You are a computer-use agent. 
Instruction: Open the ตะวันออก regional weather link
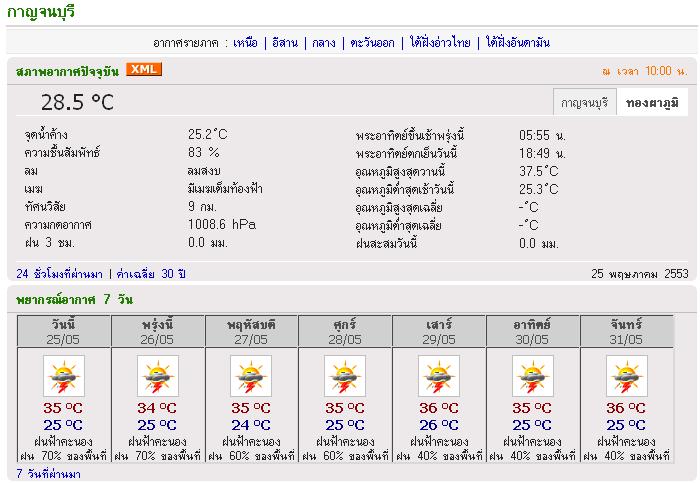pyautogui.click(x=372, y=43)
